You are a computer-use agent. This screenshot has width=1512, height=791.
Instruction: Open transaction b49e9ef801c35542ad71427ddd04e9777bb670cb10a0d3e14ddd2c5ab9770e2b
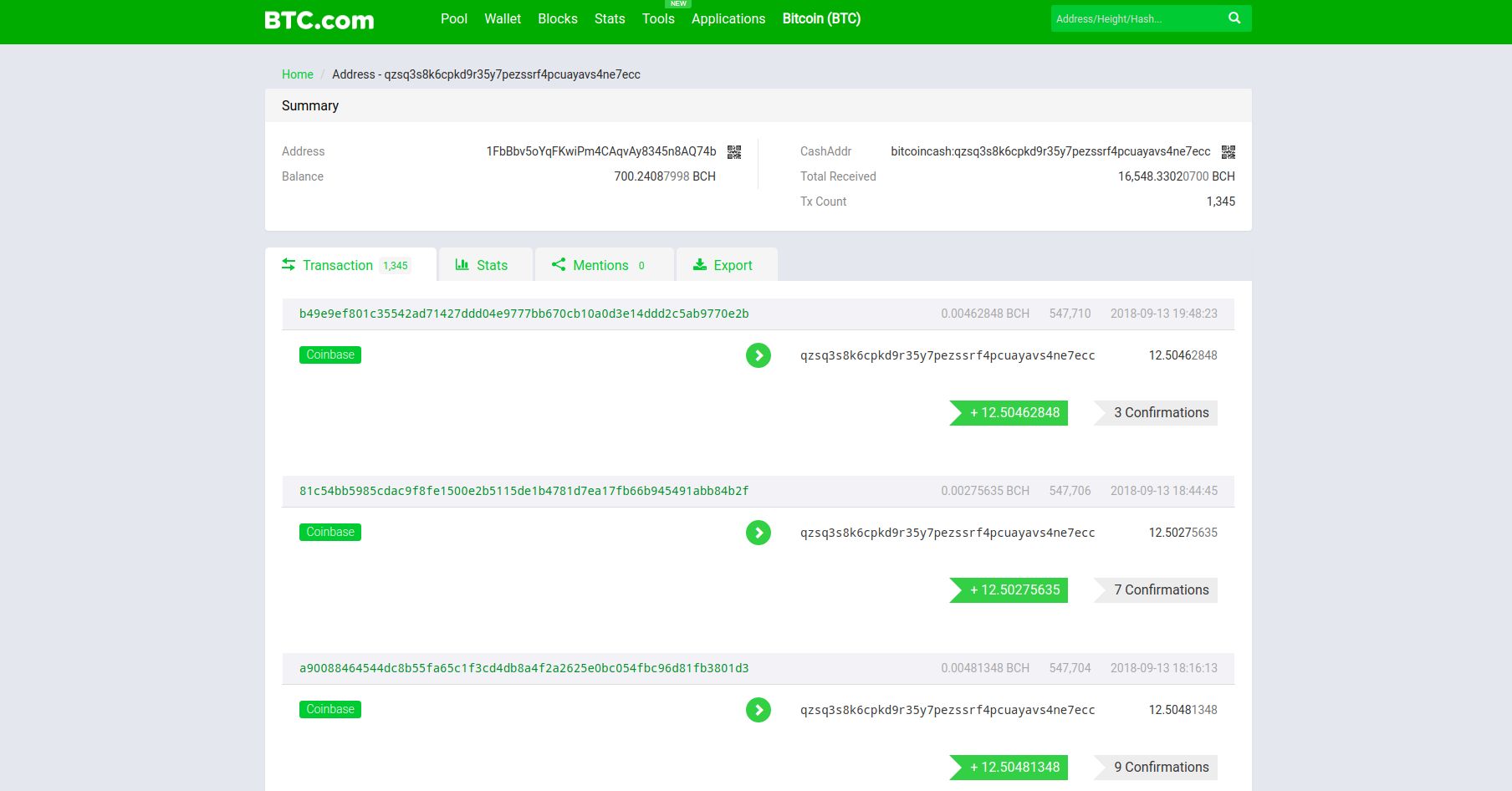(524, 314)
